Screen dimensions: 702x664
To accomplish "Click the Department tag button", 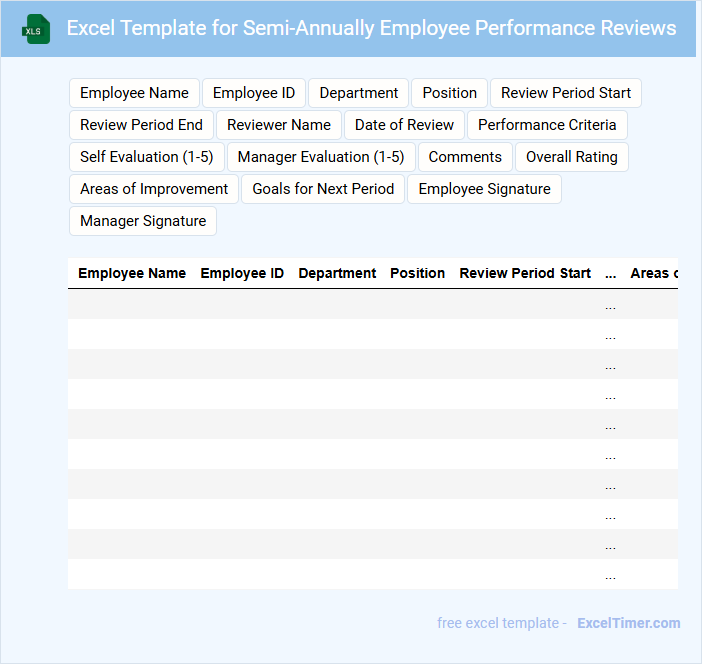I will [359, 93].
